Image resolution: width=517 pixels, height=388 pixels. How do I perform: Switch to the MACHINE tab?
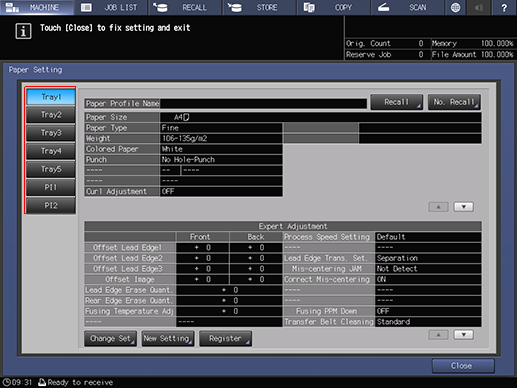[37, 7]
